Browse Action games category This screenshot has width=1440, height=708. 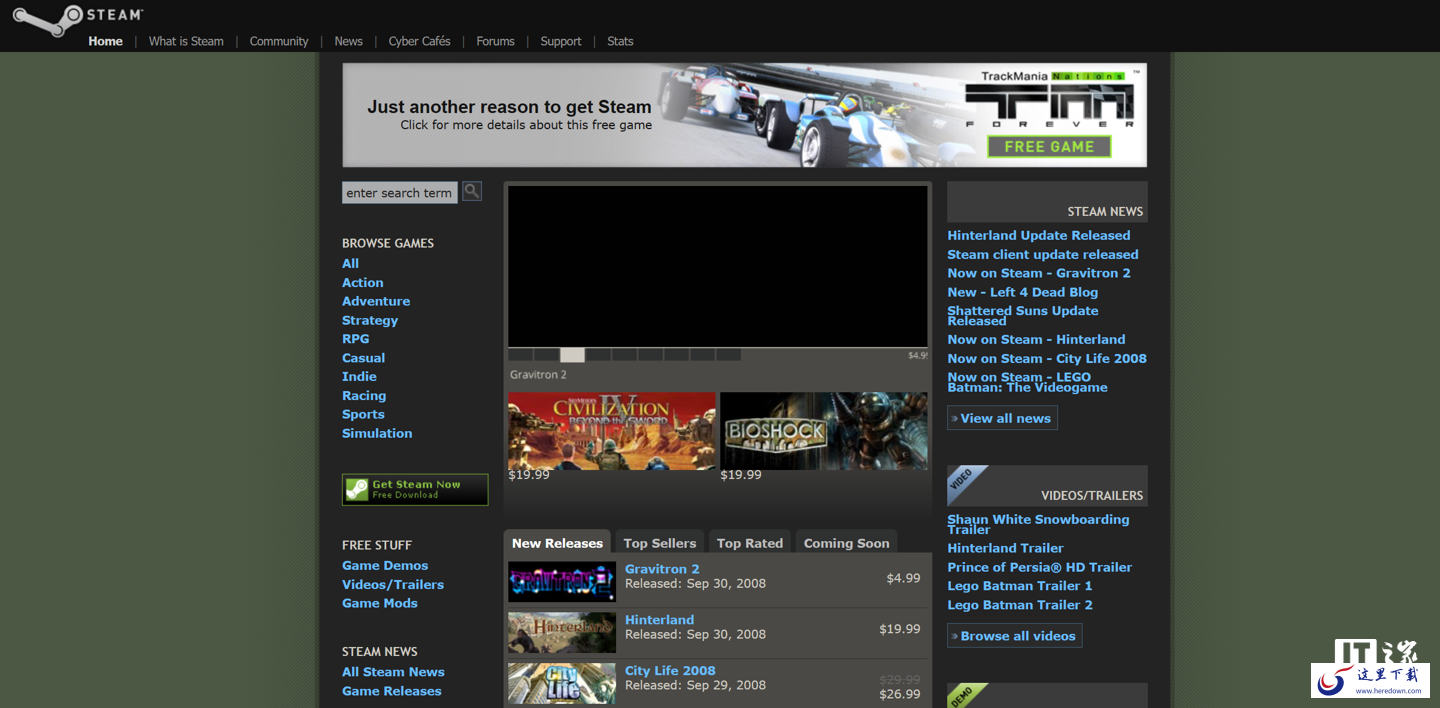[363, 283]
